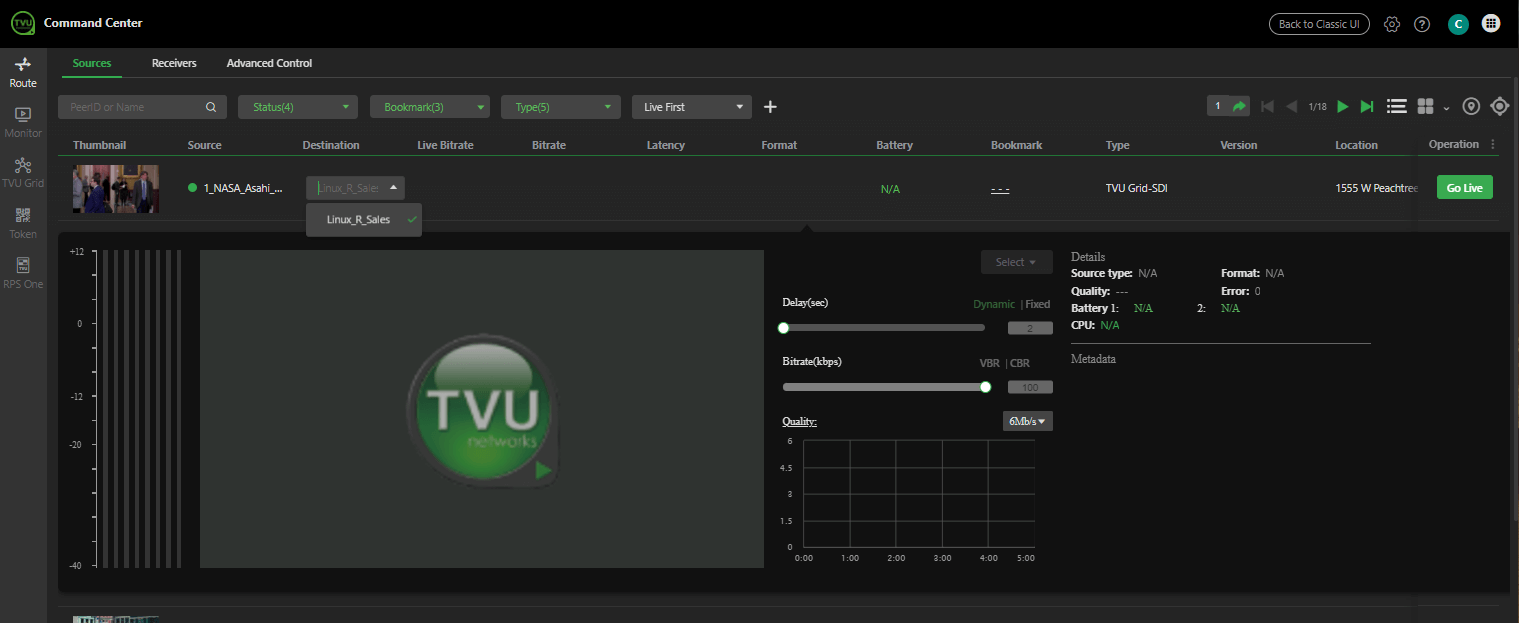Choose Linux_R_Sales from destination list
The image size is (1519, 623).
point(364,219)
